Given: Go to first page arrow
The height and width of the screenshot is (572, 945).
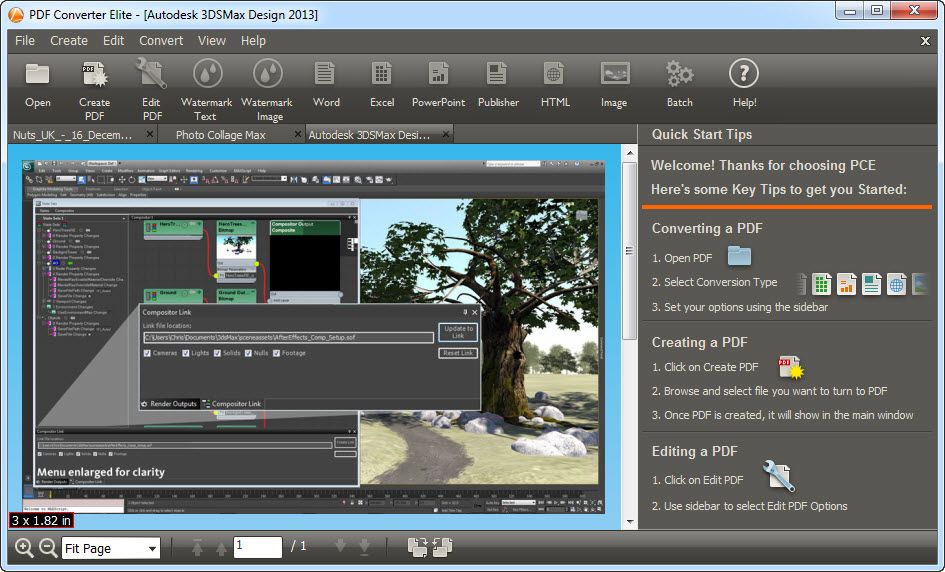Looking at the screenshot, I should tap(197, 547).
